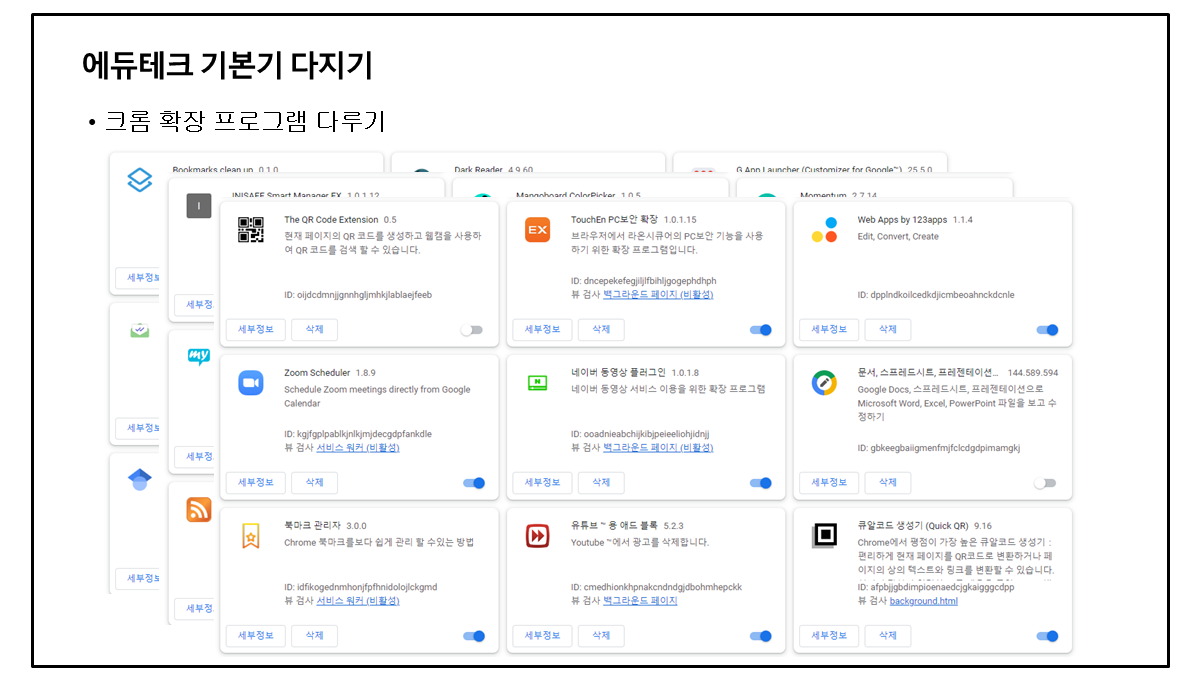
Task: Open 세부정보 for 문서, 스프레드시트 extension
Action: tap(830, 482)
